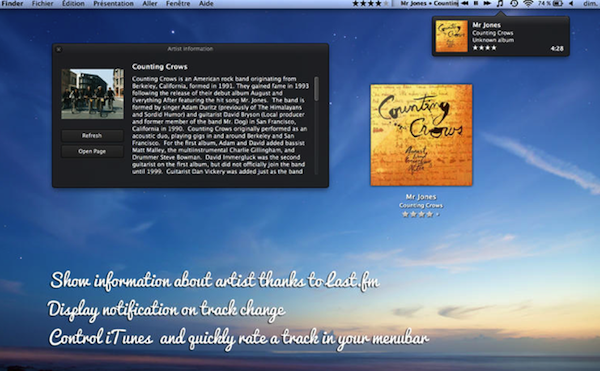The height and width of the screenshot is (371, 600).
Task: Click the star rating under desktop album art
Action: (420, 214)
